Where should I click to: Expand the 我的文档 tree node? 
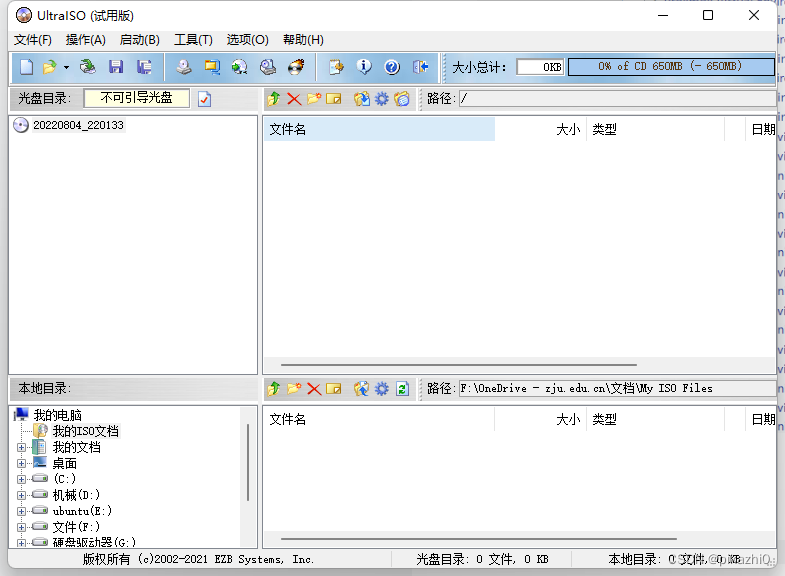click(x=21, y=447)
